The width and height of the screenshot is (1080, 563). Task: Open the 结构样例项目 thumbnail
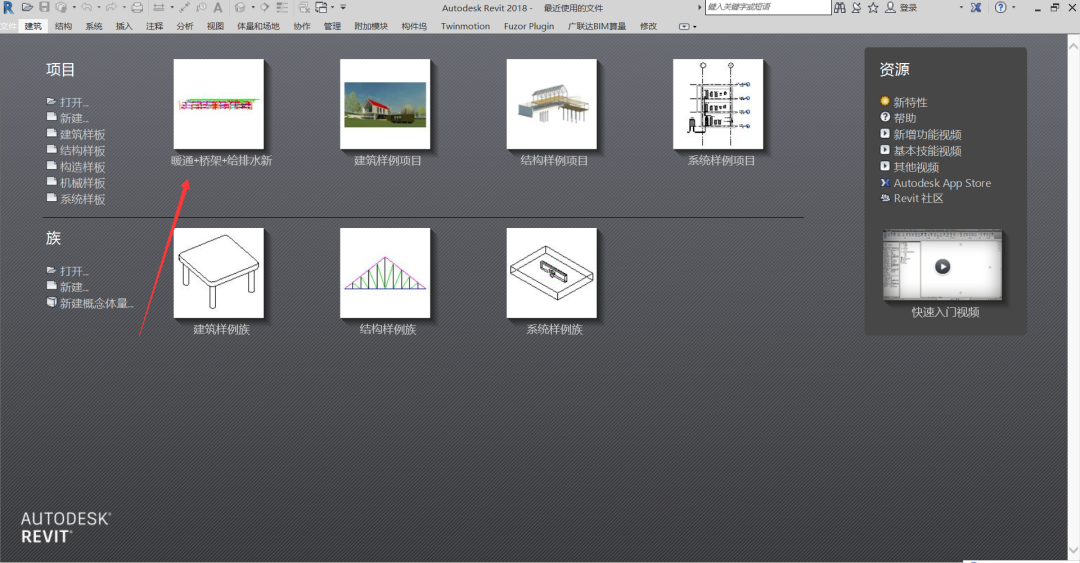click(552, 104)
